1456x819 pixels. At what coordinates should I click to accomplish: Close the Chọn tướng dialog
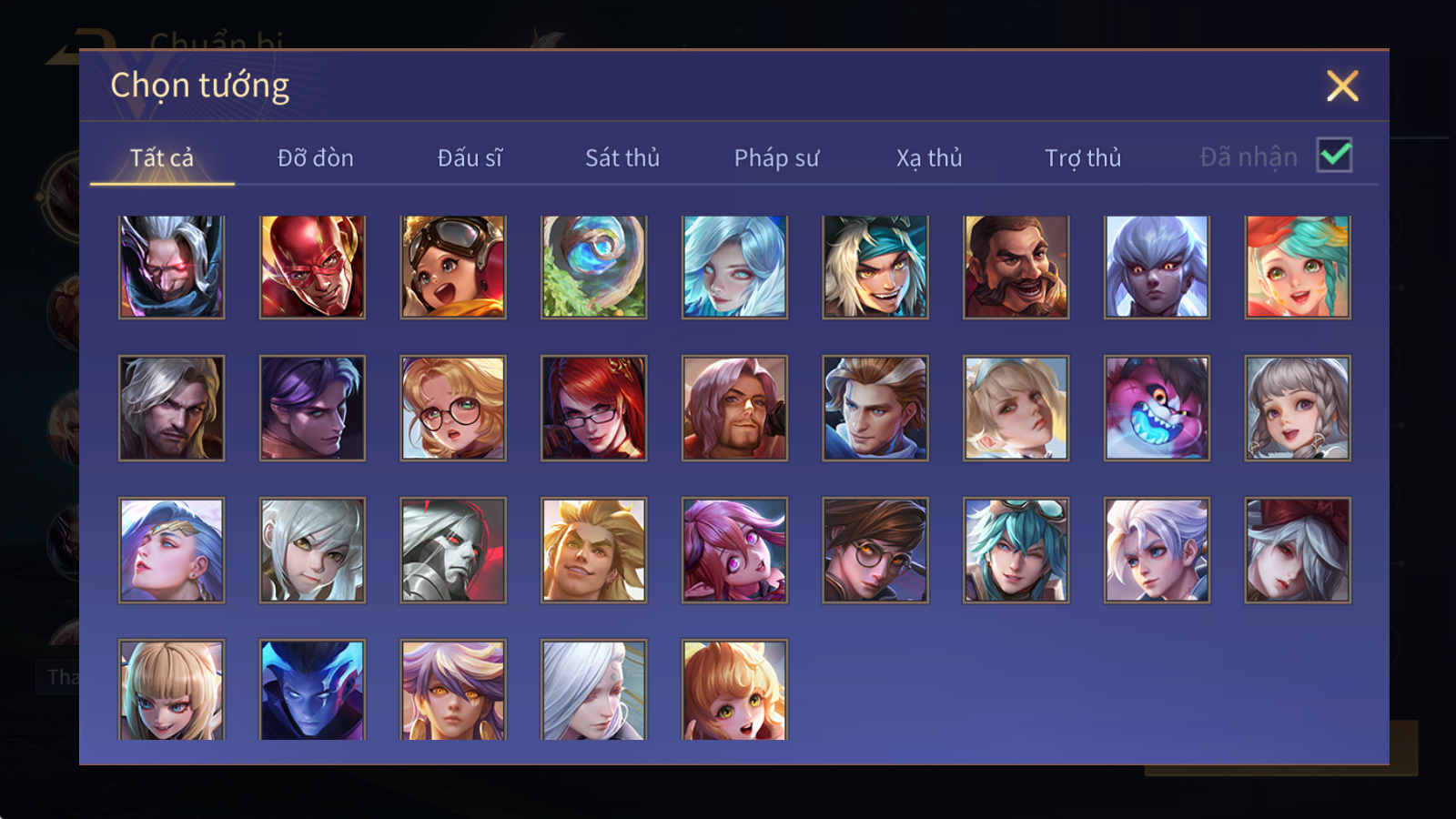coord(1342,86)
